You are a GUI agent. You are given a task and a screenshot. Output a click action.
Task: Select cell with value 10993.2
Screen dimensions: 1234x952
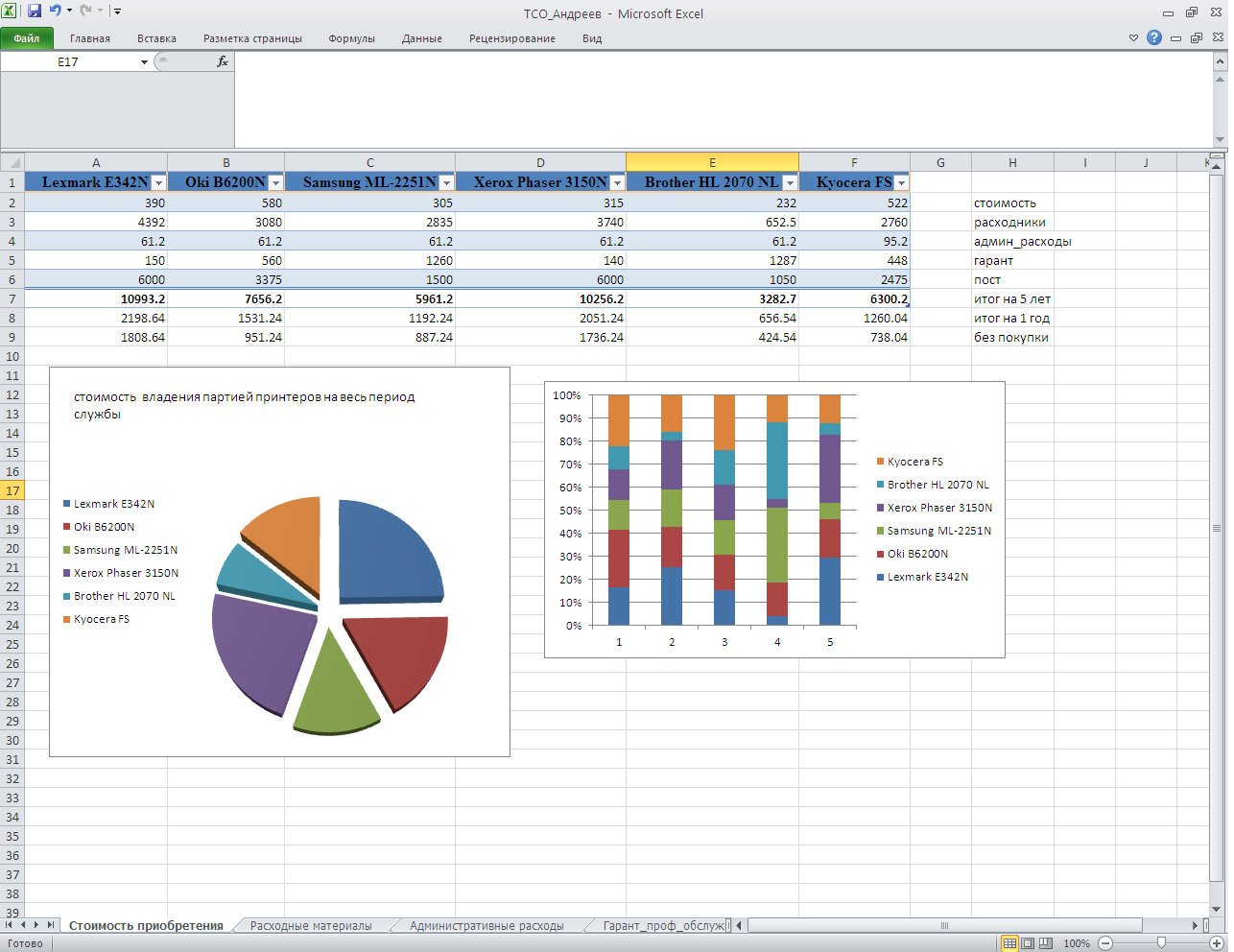point(96,298)
